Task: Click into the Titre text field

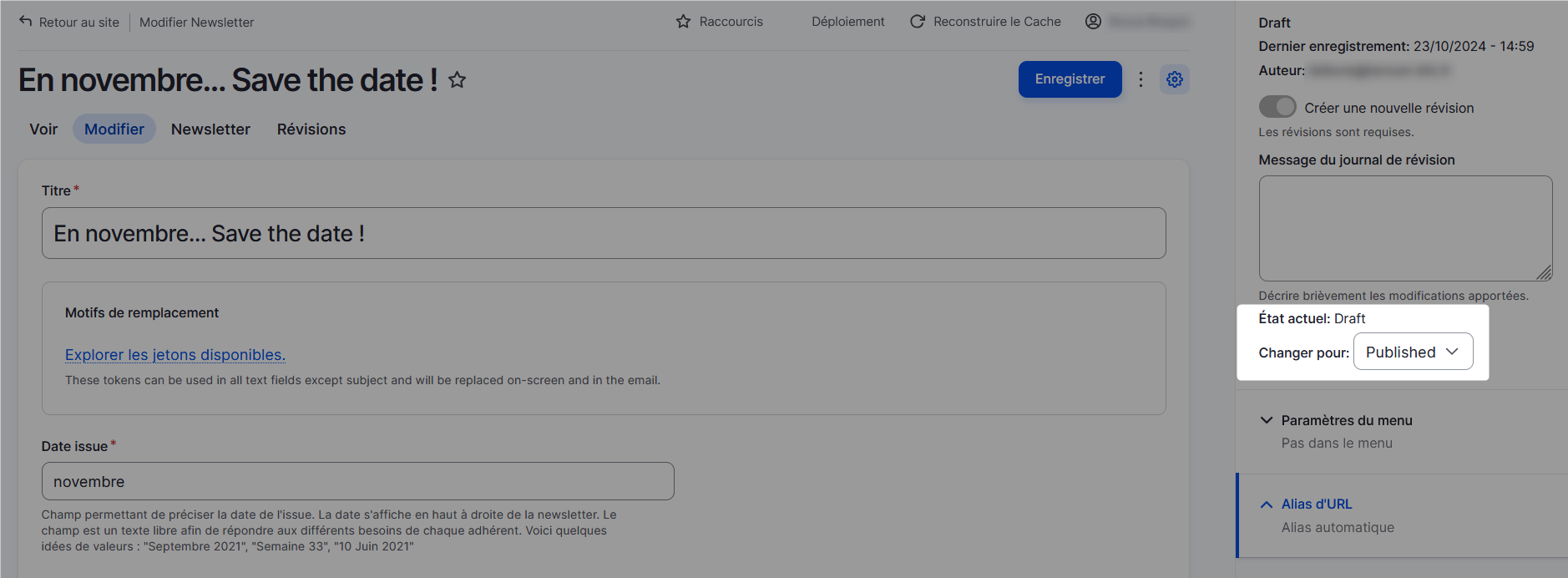Action: point(604,233)
